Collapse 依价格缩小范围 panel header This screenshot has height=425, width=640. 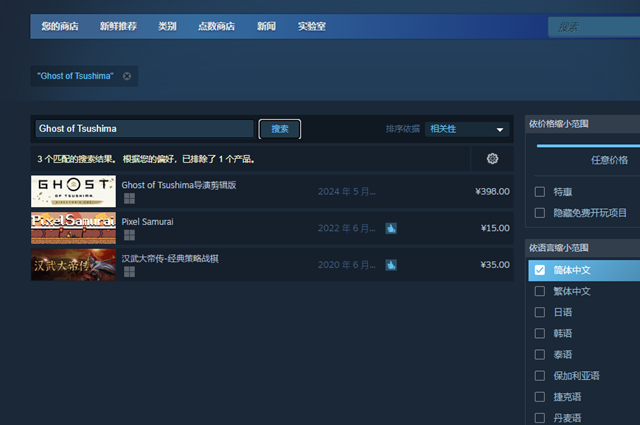coord(582,124)
